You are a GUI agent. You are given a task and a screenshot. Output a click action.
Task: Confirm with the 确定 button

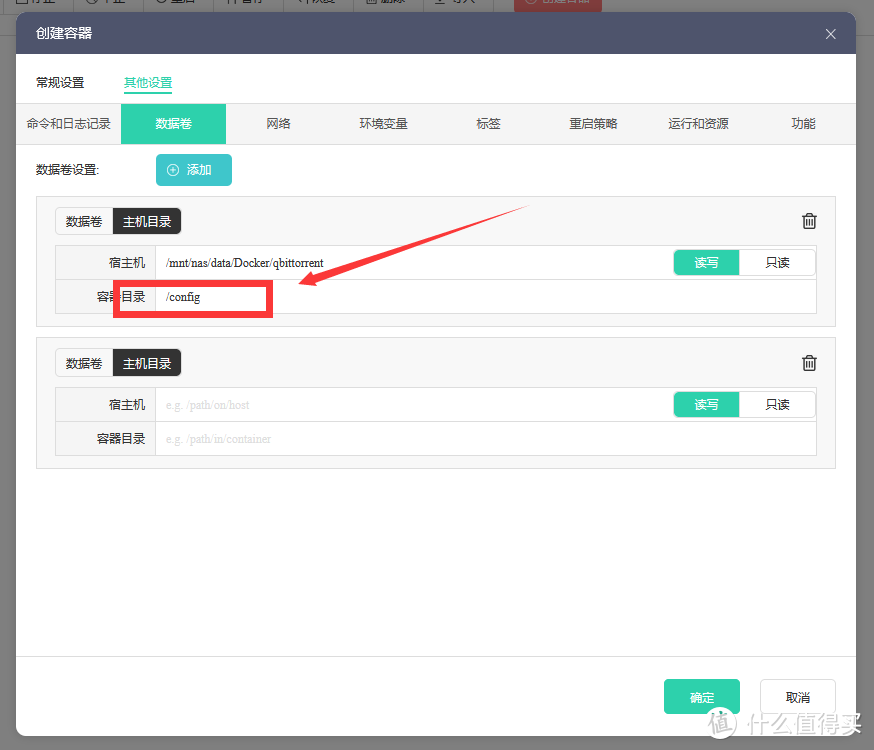point(702,697)
